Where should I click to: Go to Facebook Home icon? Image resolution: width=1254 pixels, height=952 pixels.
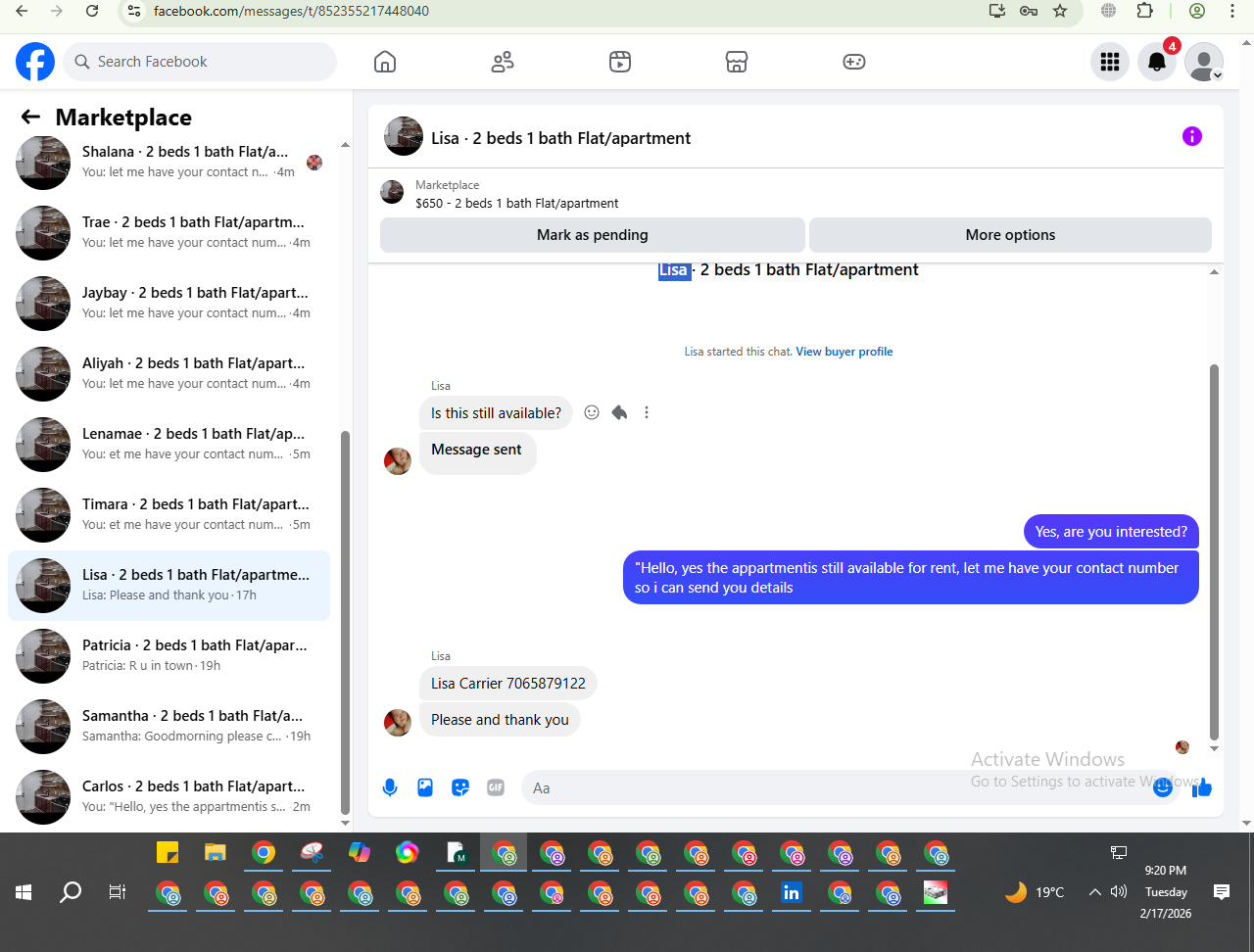[x=385, y=62]
